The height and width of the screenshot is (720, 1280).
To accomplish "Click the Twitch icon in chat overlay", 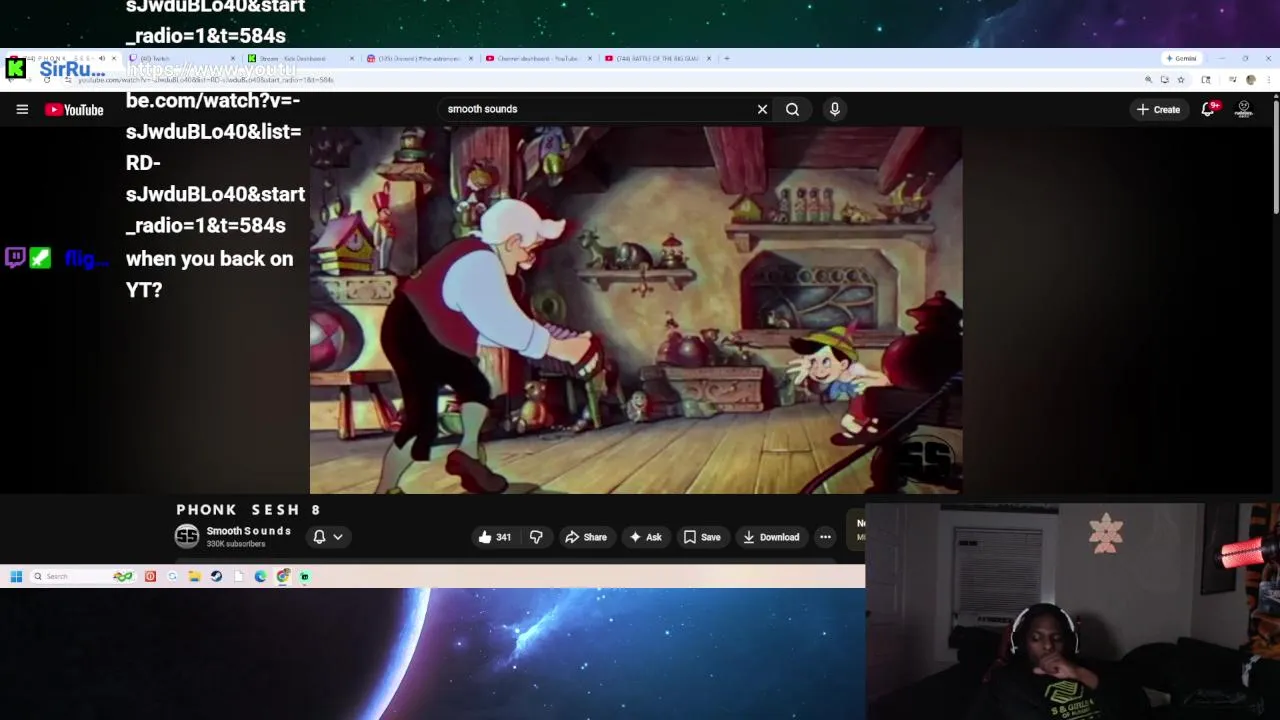I will point(15,258).
